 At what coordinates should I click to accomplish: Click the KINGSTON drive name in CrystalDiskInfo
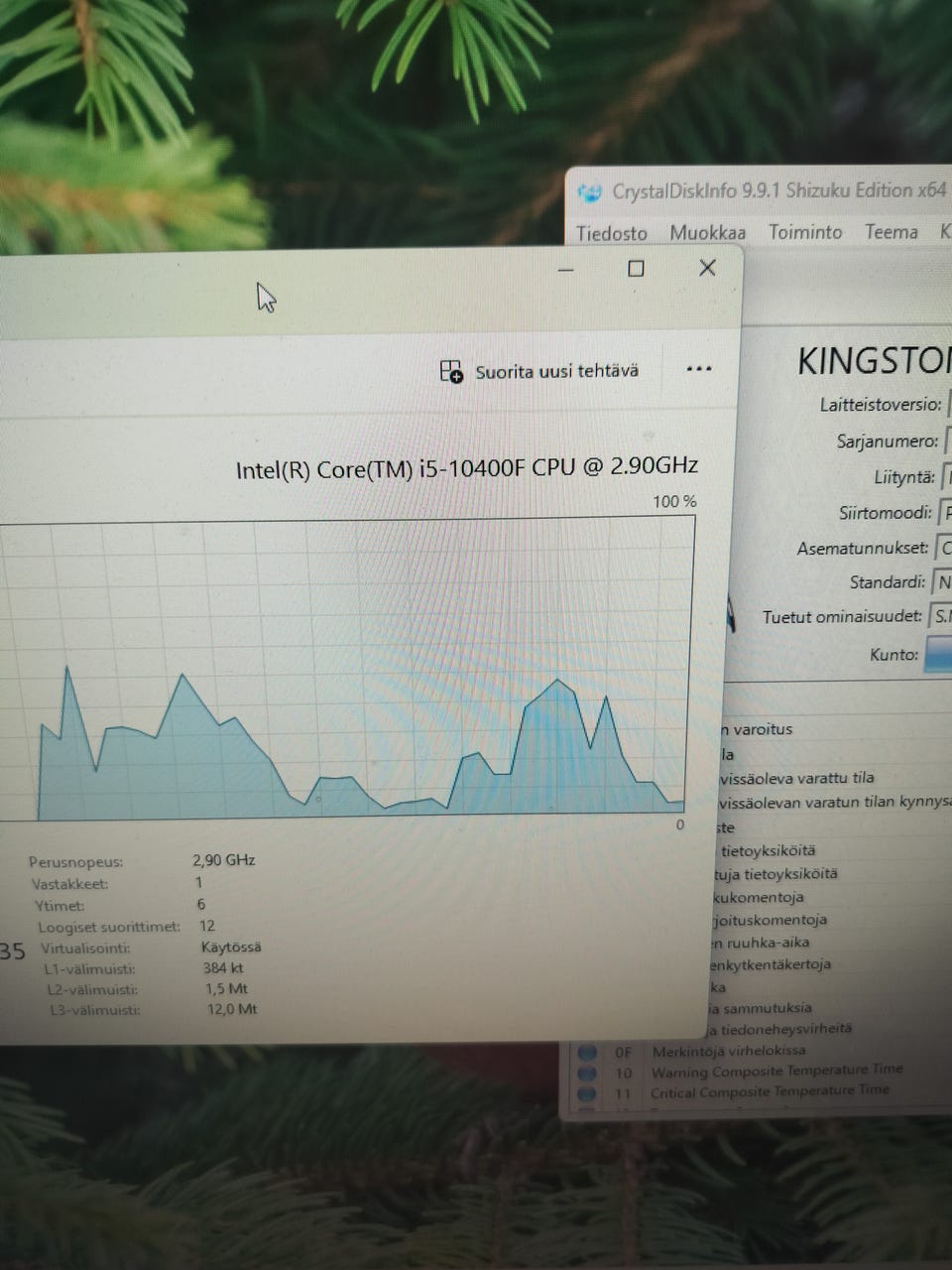(x=875, y=361)
